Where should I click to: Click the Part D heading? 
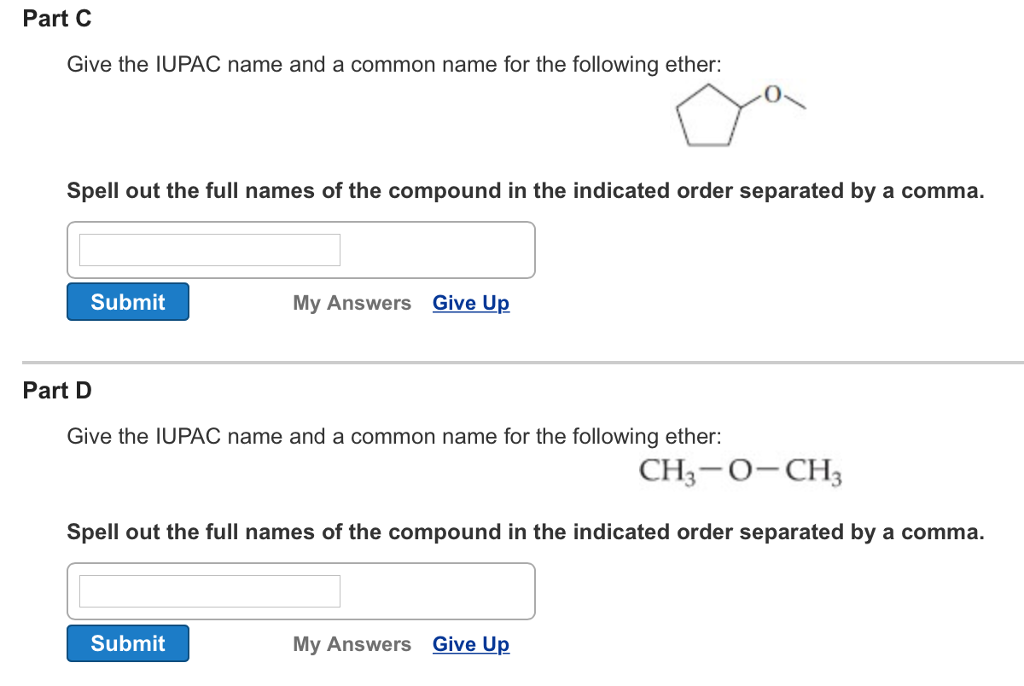pos(57,390)
